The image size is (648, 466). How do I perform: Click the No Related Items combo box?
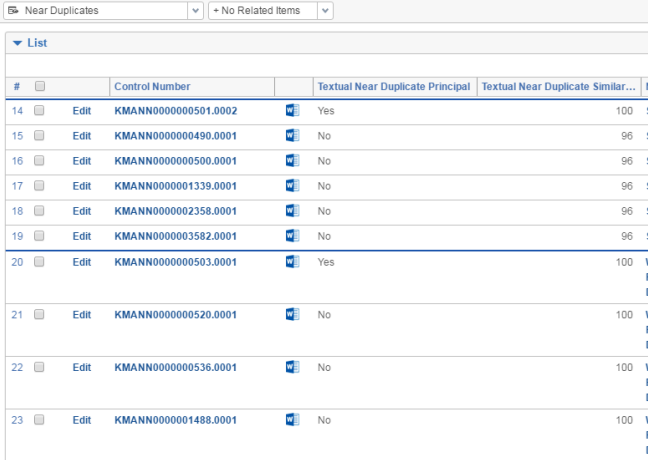pyautogui.click(x=271, y=11)
